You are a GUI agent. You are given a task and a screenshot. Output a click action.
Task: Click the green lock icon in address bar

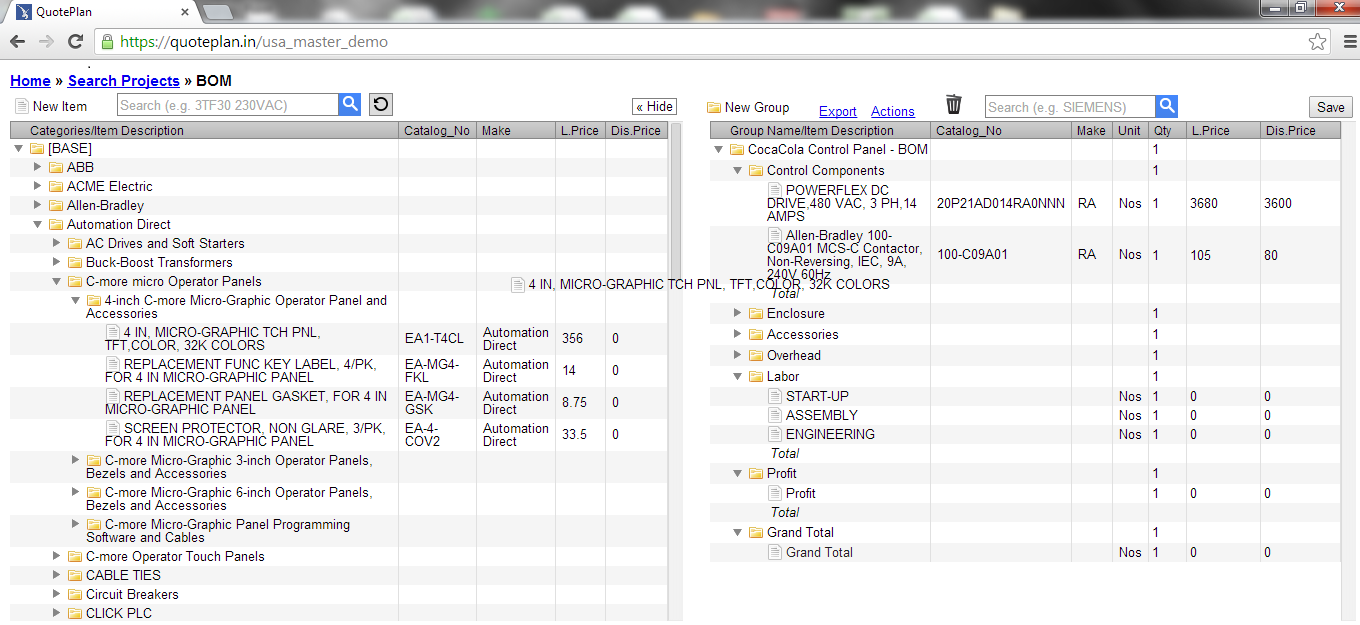(x=107, y=42)
